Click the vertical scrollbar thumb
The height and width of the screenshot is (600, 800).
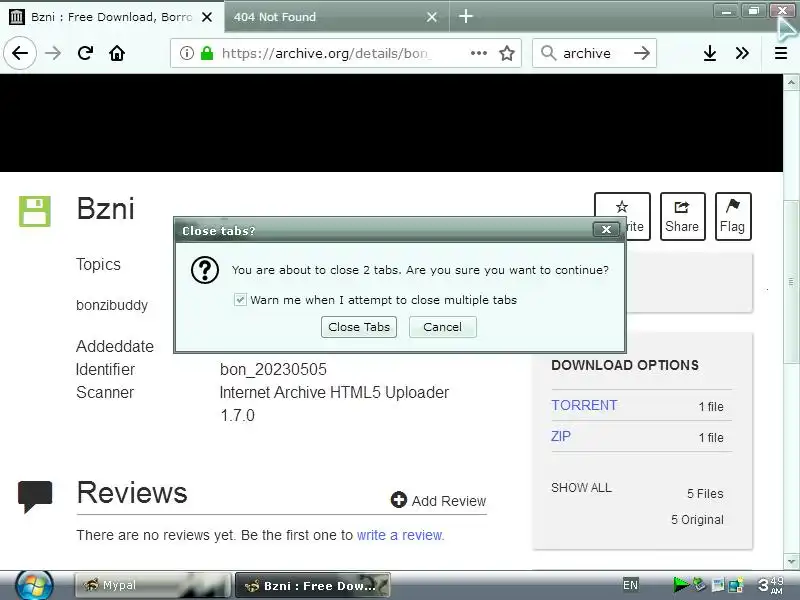click(791, 282)
